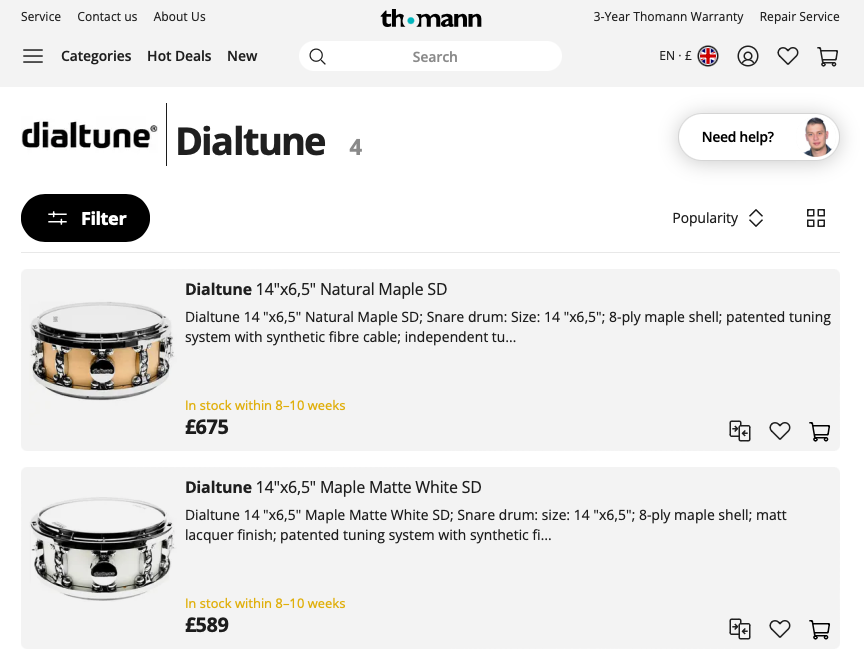Click the Search input field
Viewport: 864px width, 657px height.
pyautogui.click(x=434, y=57)
